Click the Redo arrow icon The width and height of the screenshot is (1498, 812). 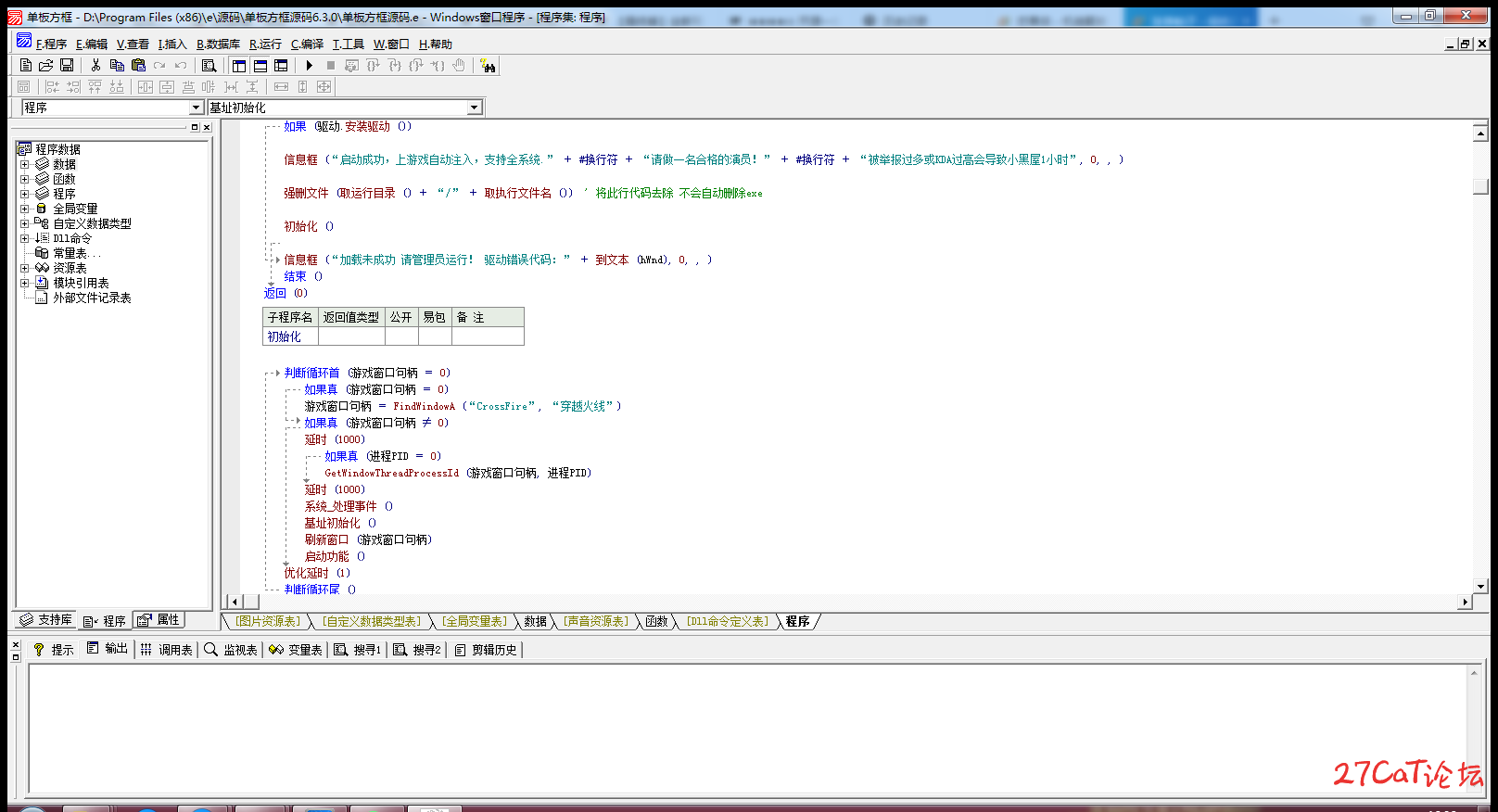pos(159,65)
